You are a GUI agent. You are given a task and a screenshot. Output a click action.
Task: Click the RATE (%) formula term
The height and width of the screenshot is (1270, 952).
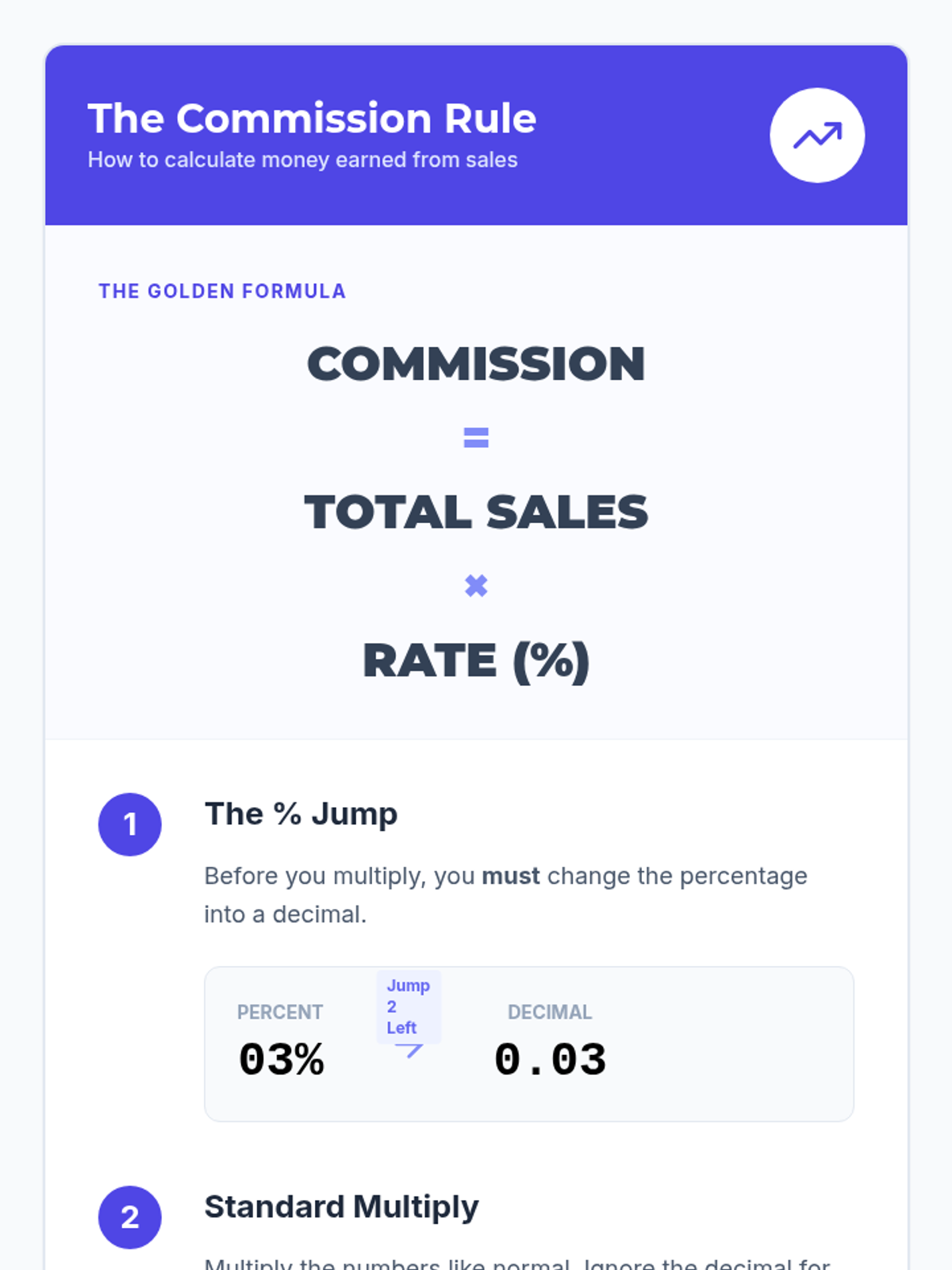click(x=476, y=660)
